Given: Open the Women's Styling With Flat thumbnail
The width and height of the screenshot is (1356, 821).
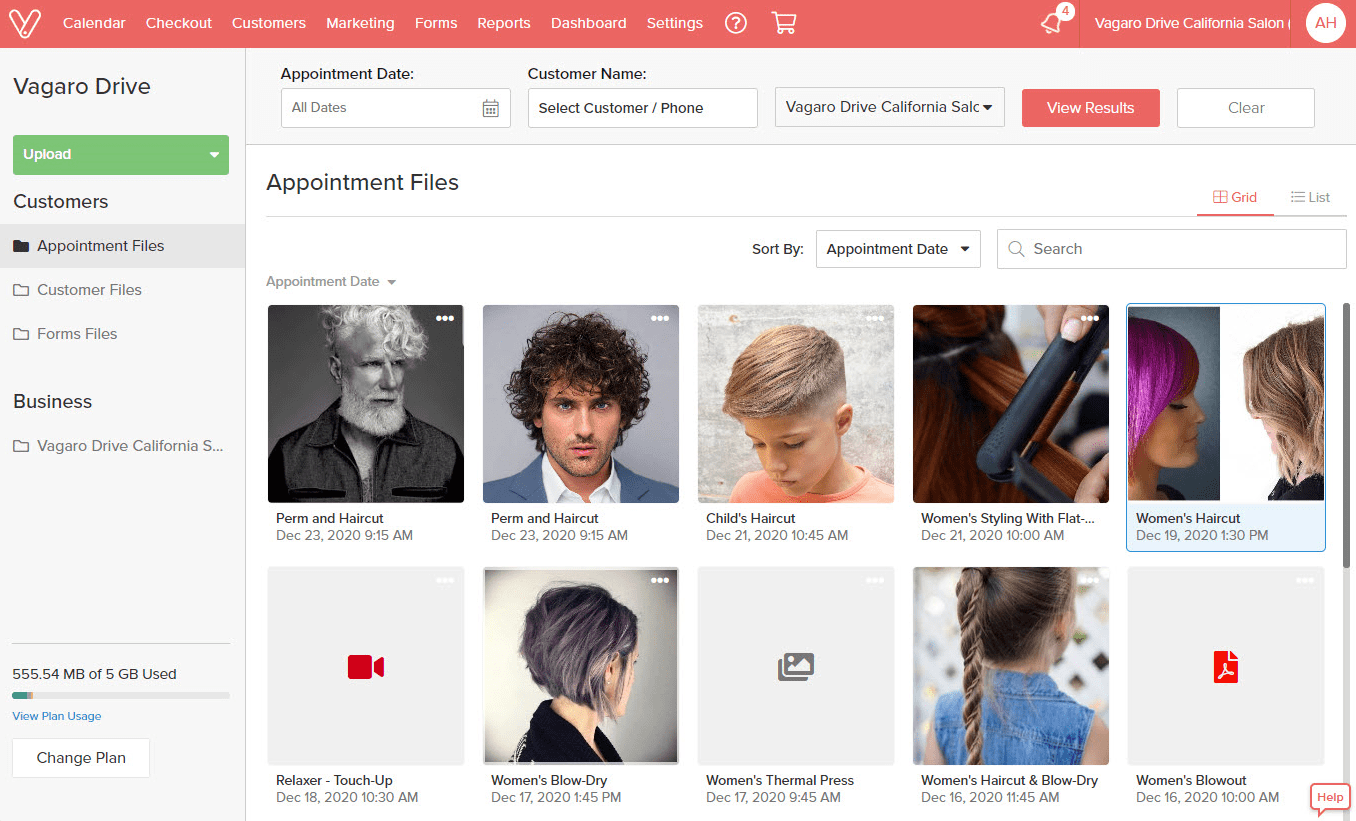Looking at the screenshot, I should 1011,404.
